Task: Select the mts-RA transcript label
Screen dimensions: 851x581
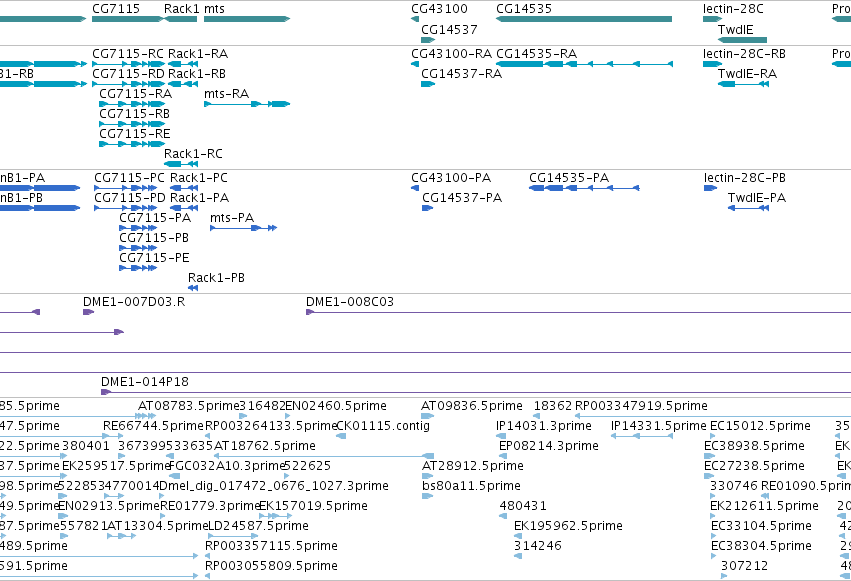Action: click(226, 94)
